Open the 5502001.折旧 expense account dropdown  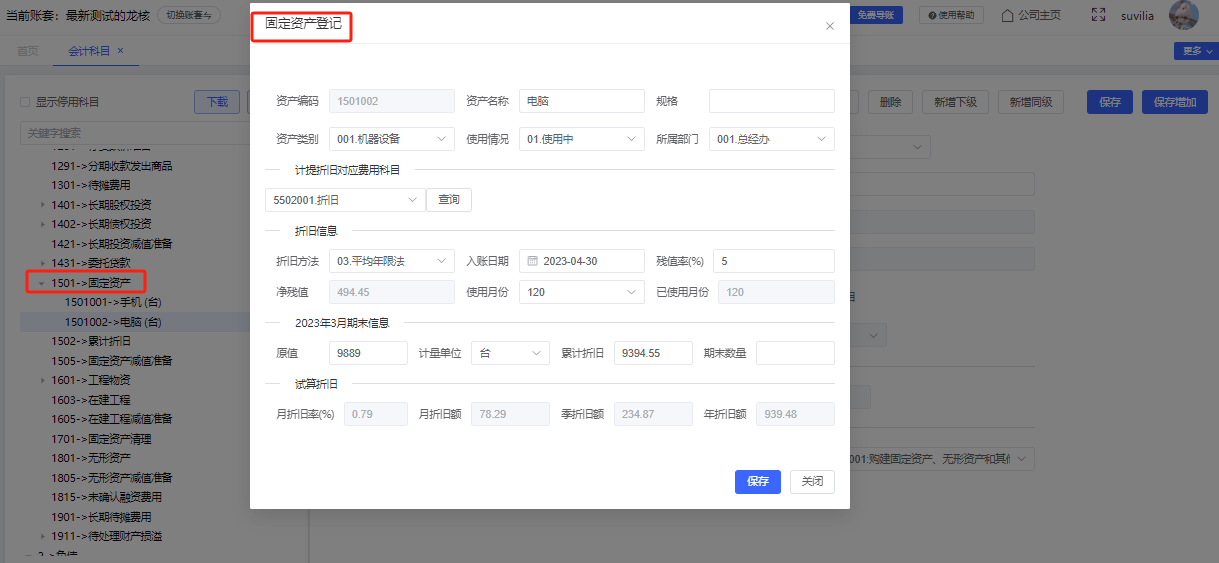345,200
